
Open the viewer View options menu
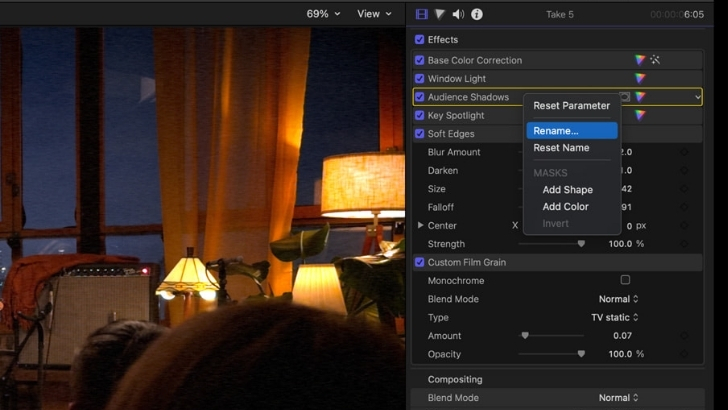pyautogui.click(x=374, y=14)
